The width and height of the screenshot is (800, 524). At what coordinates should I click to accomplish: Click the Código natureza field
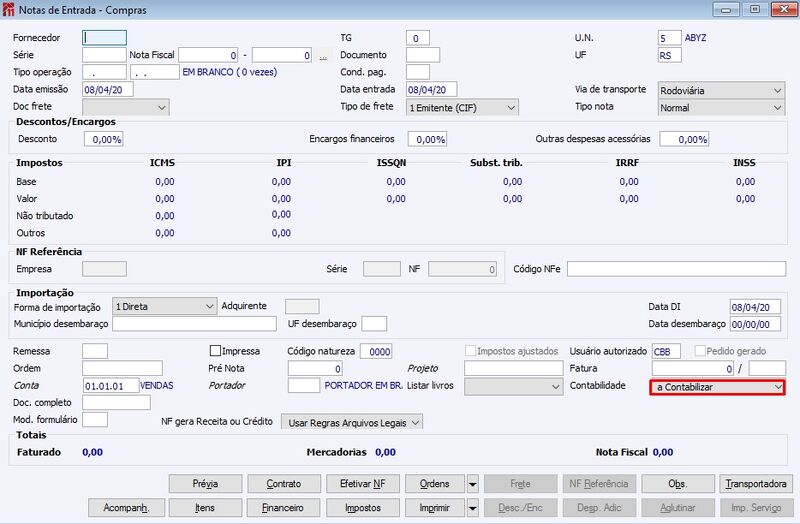click(376, 351)
